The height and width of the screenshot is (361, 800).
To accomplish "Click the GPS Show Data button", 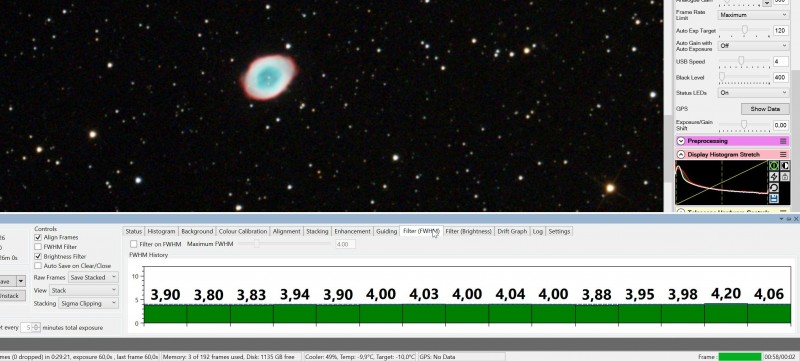I will pyautogui.click(x=765, y=109).
